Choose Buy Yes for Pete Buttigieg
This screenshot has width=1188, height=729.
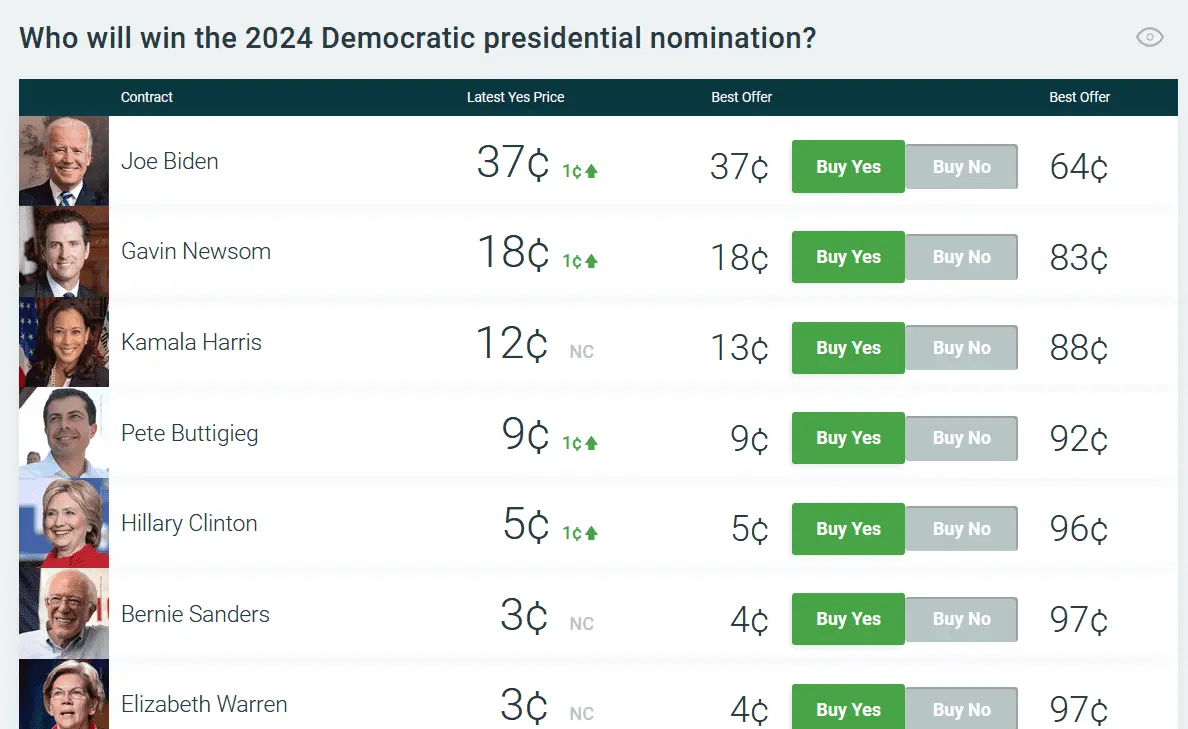(x=848, y=438)
